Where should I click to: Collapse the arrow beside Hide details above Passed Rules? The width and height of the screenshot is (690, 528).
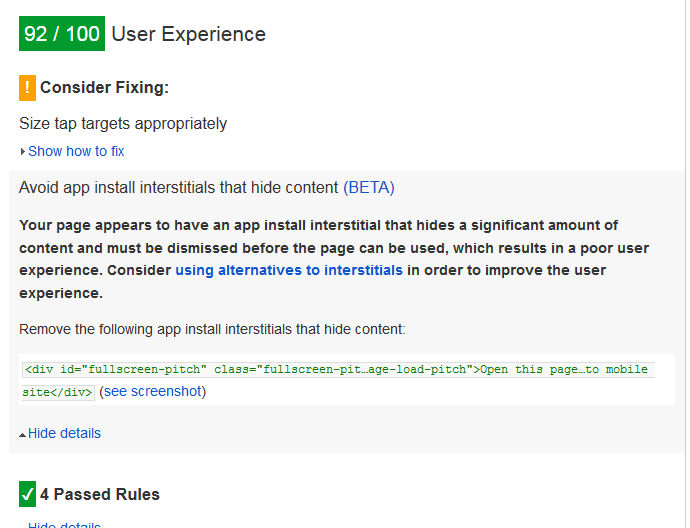[x=22, y=434]
